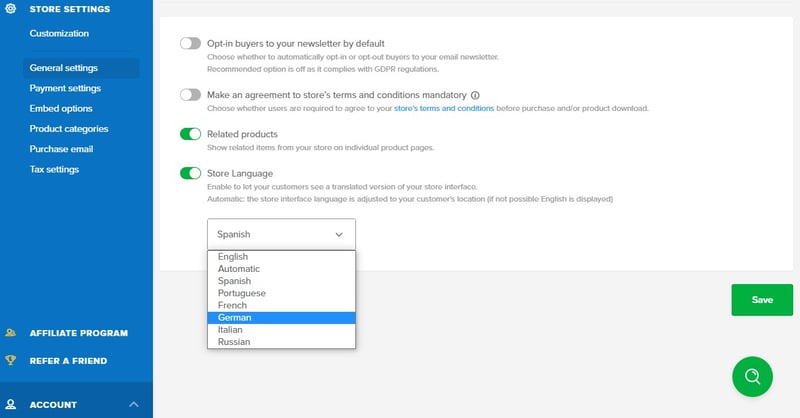Screen dimensions: 800x418
Task: Disable the Related products toggle
Action: pos(190,134)
